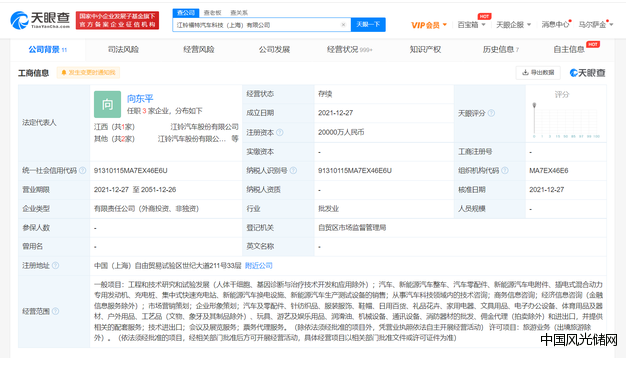This screenshot has width=626, height=370.
Task: Click the unified social credit code 91310115MA7EX46E6U
Action: pyautogui.click(x=131, y=170)
